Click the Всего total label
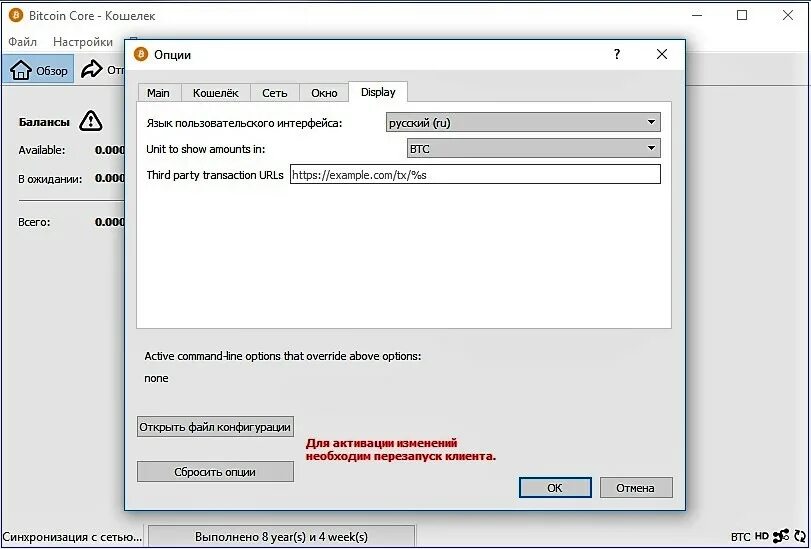 (x=34, y=222)
